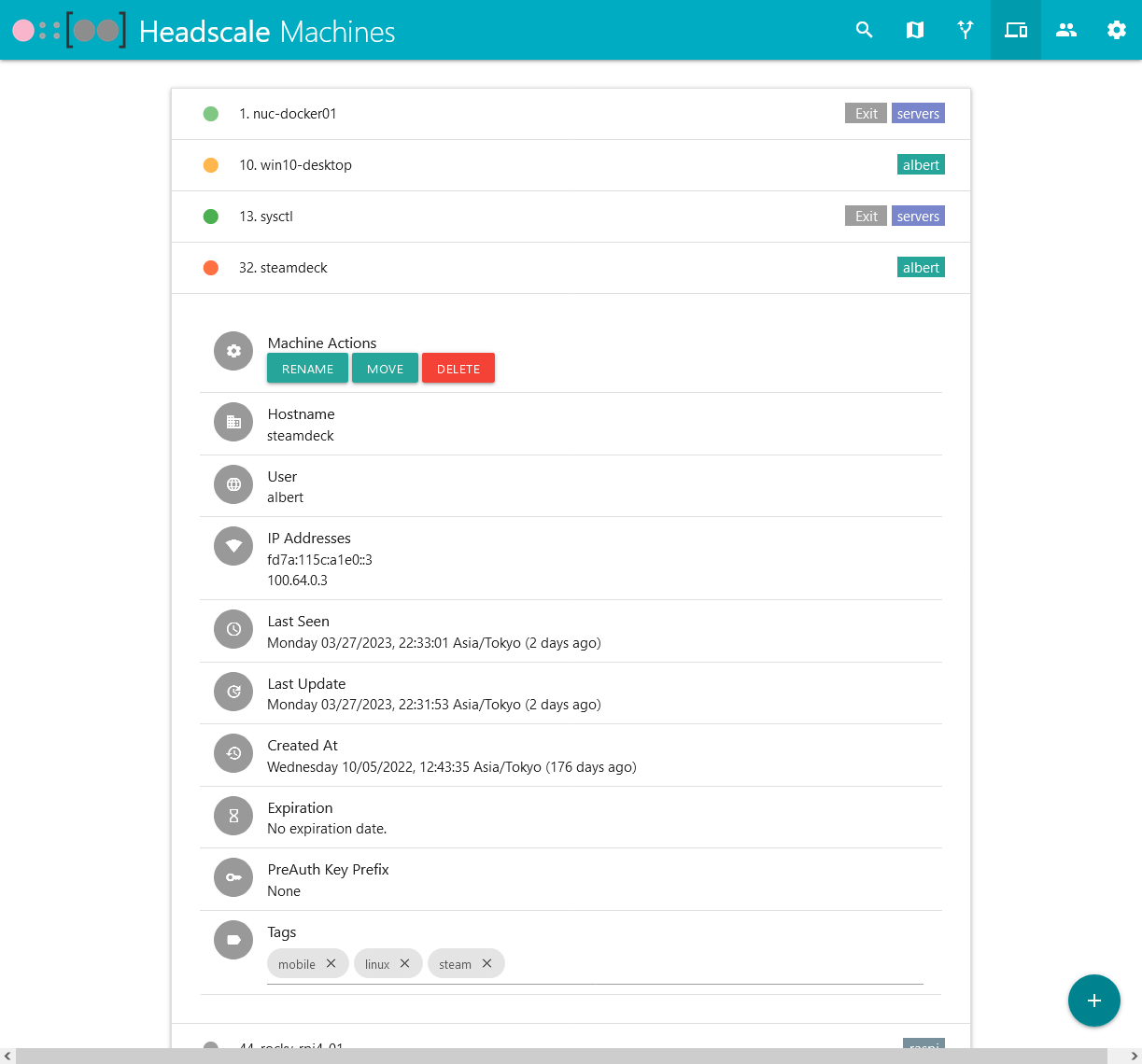Click the servers badge on sysctl row
1142x1064 pixels.
coord(918,217)
